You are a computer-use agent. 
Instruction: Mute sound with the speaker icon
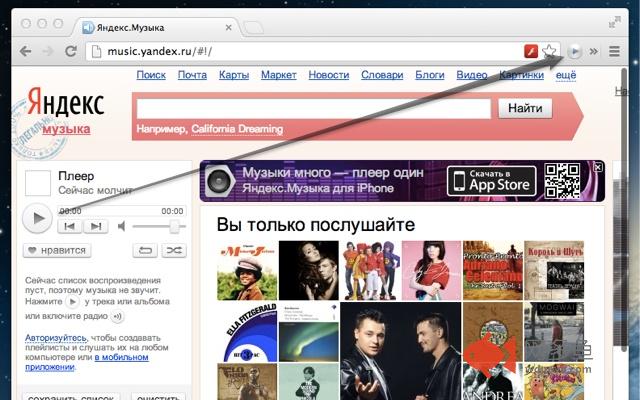pos(121,226)
